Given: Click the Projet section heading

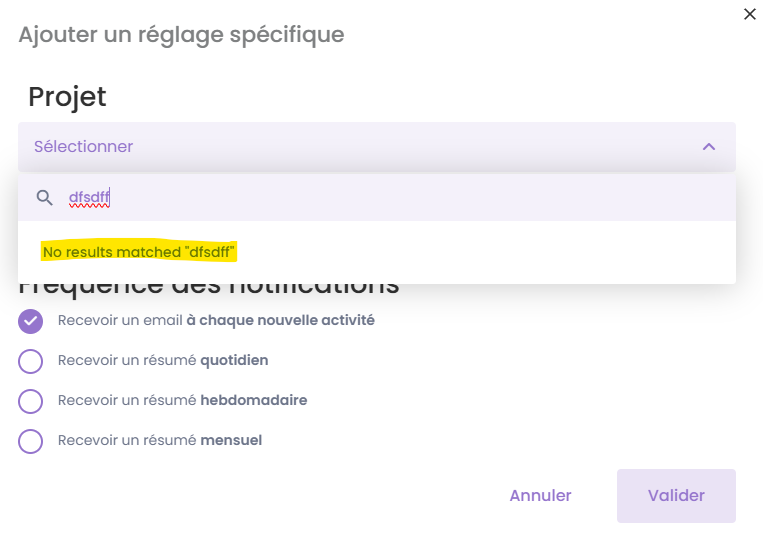Looking at the screenshot, I should coord(67,97).
